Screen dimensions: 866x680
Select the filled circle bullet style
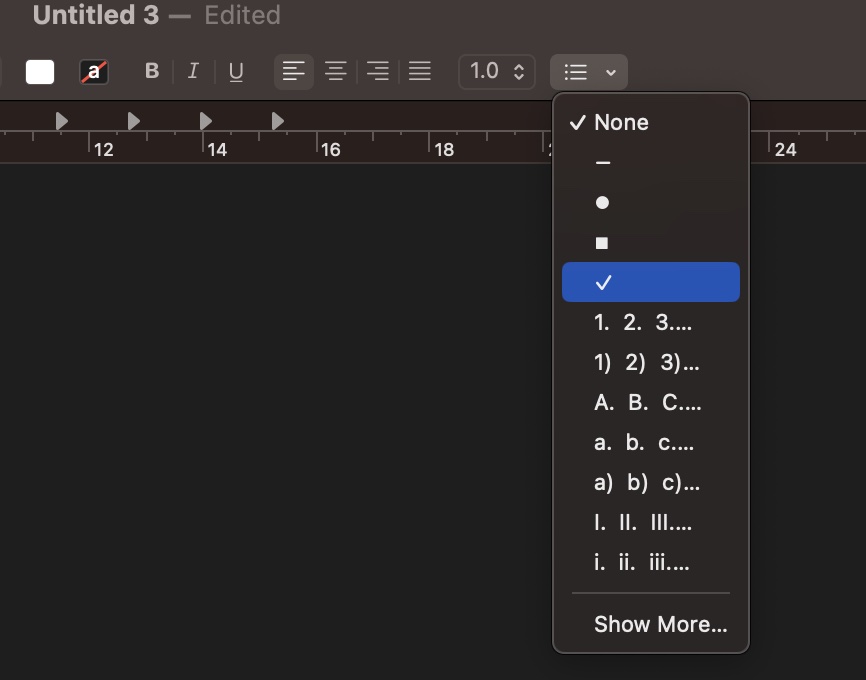point(650,202)
